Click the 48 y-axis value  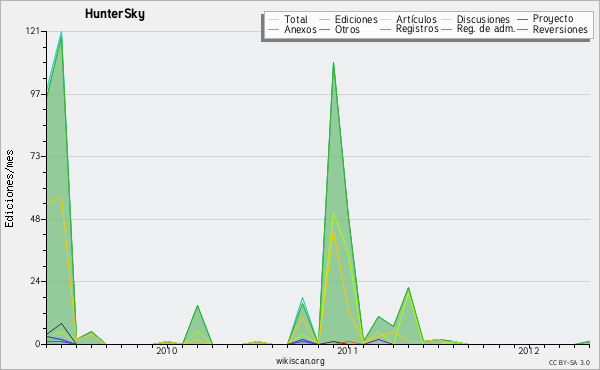tap(35, 219)
